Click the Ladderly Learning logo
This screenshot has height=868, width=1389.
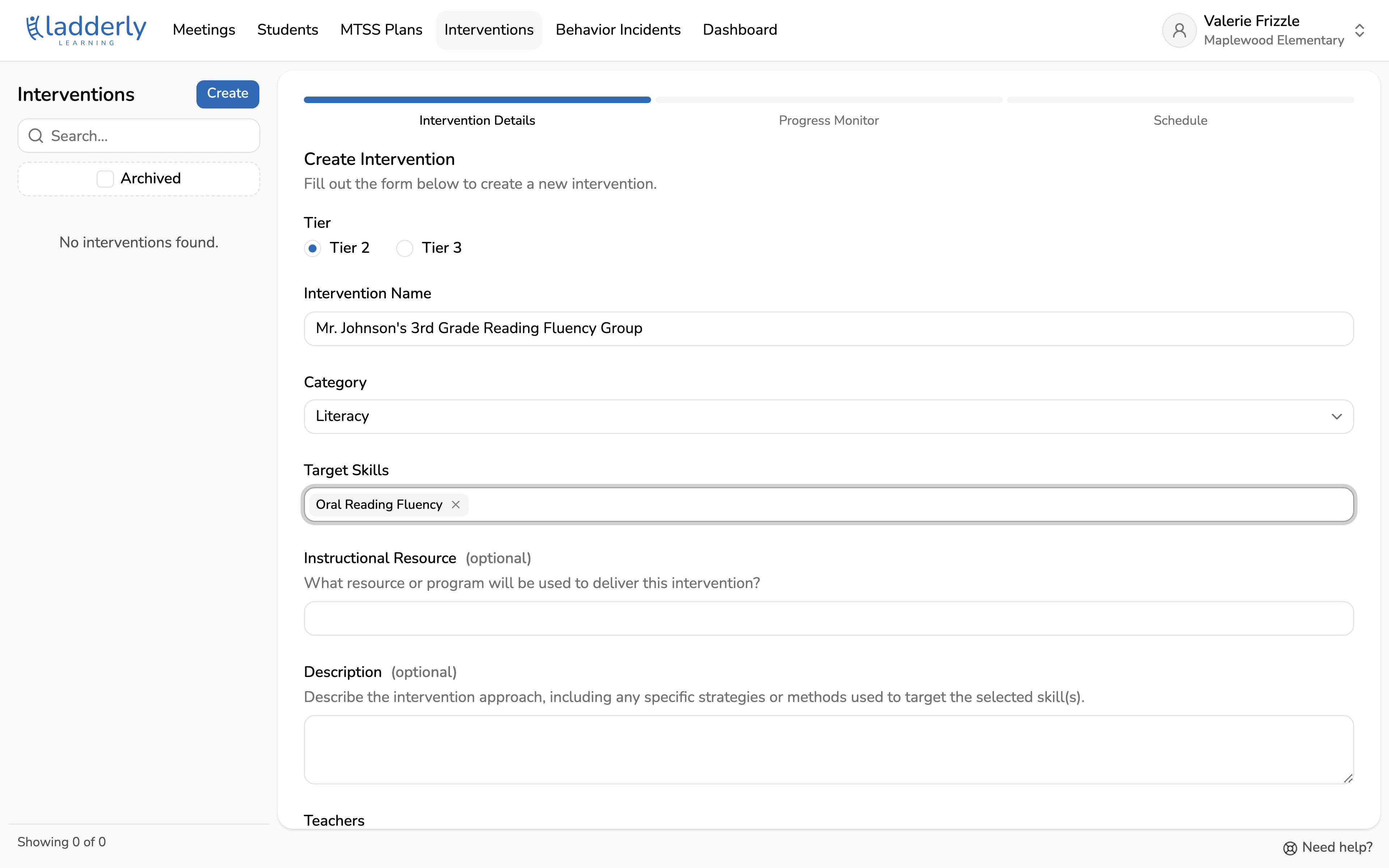tap(86, 30)
